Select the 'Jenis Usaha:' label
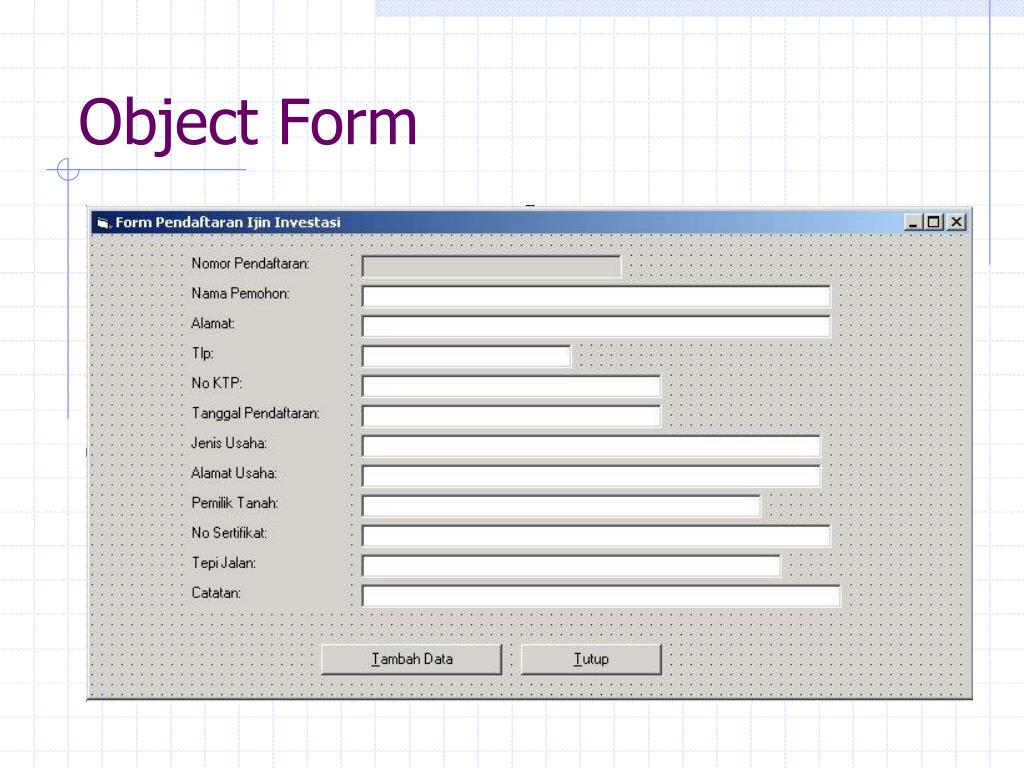Image resolution: width=1024 pixels, height=768 pixels. 229,443
